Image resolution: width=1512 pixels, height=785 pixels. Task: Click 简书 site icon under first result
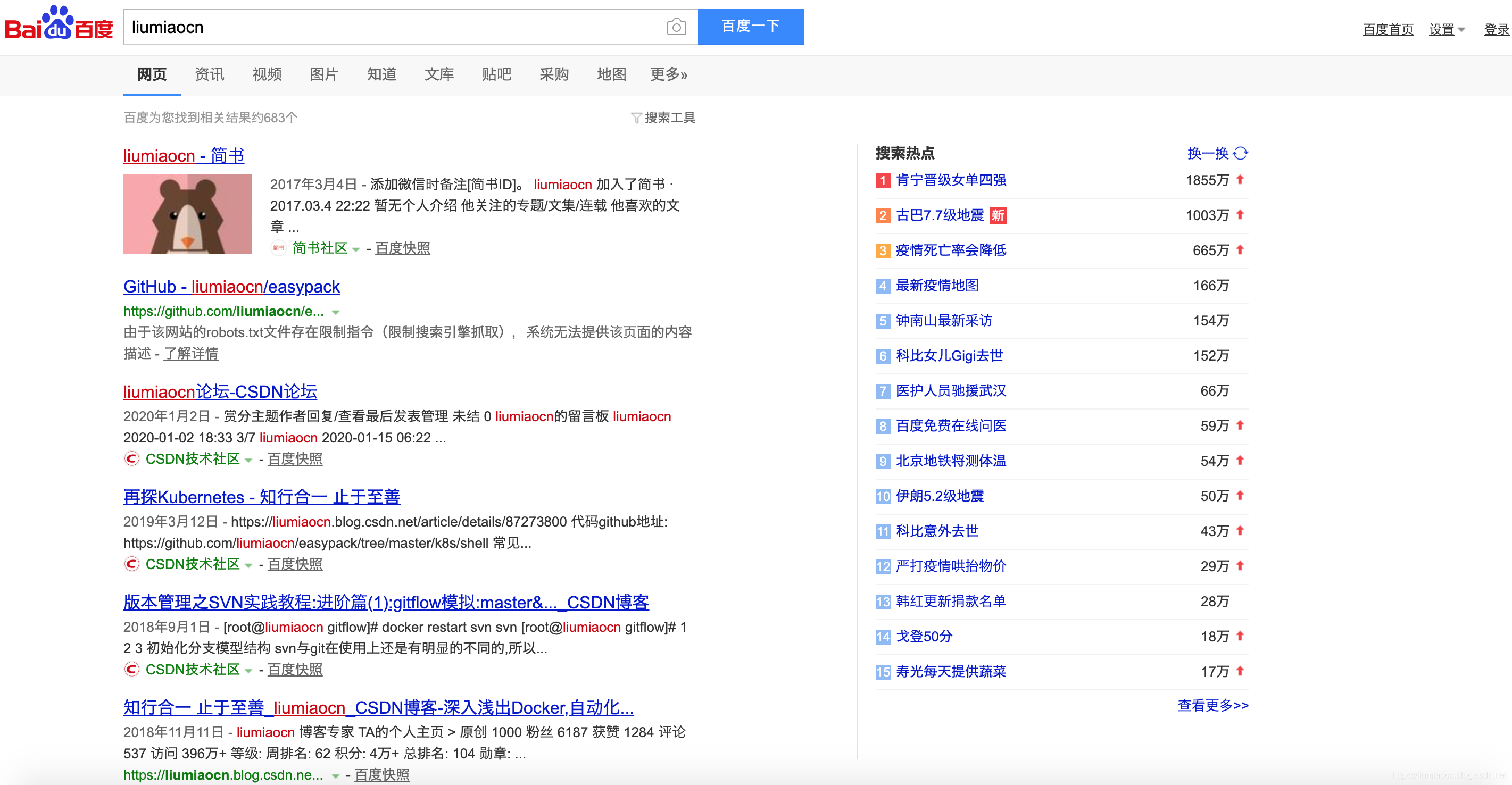pyautogui.click(x=278, y=248)
